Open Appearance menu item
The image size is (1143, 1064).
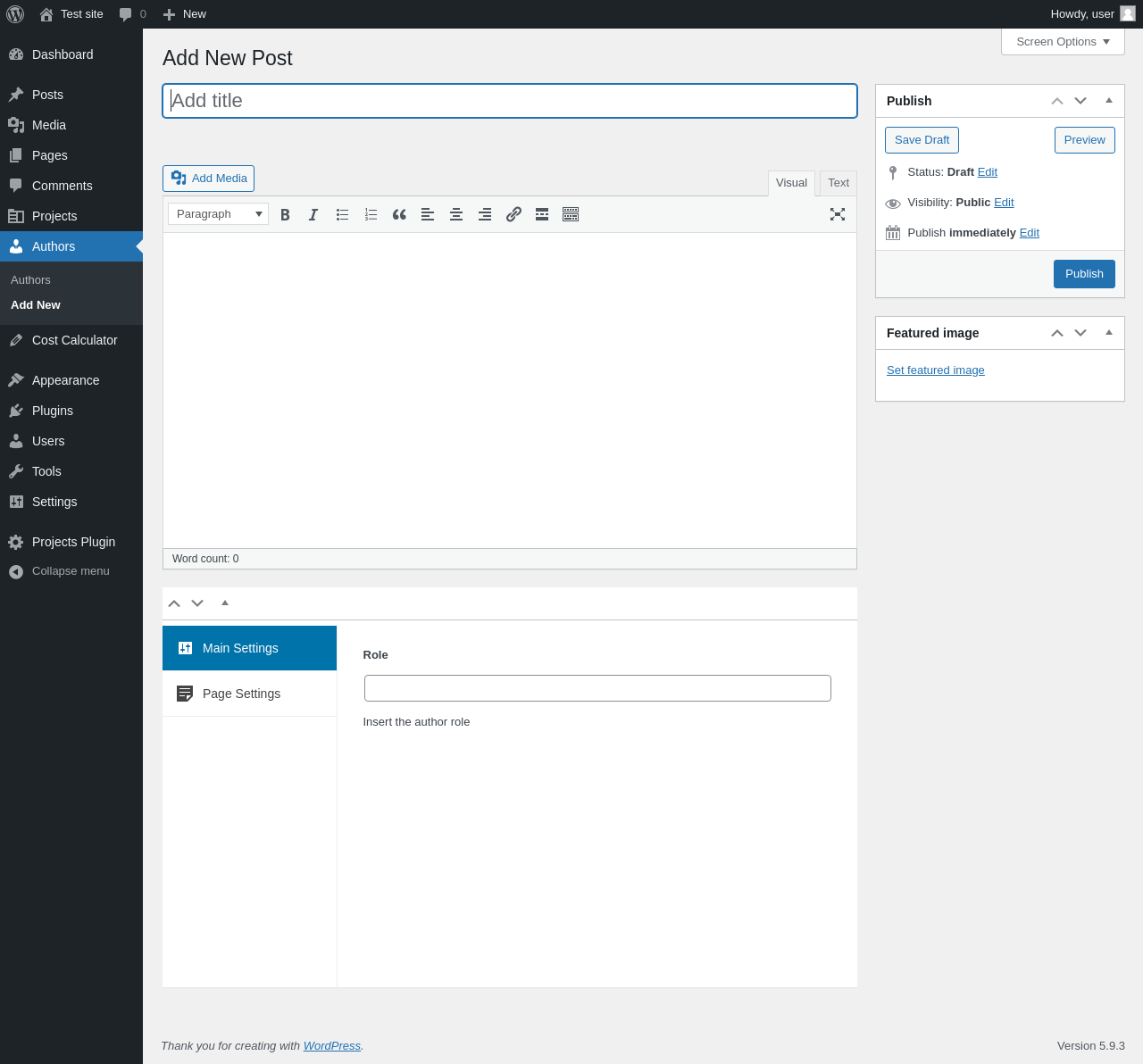pyautogui.click(x=71, y=380)
